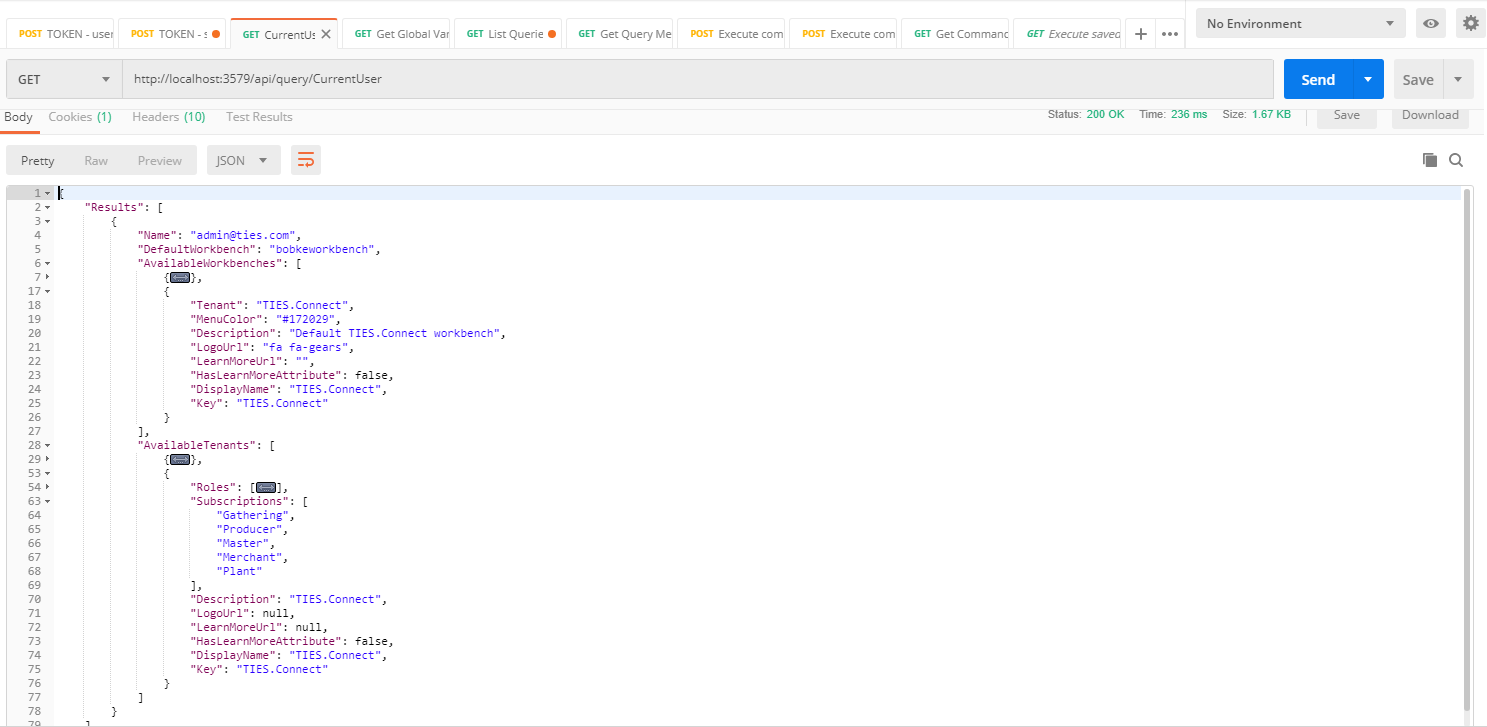Select Pretty response view
The image size is (1487, 727).
(x=38, y=161)
